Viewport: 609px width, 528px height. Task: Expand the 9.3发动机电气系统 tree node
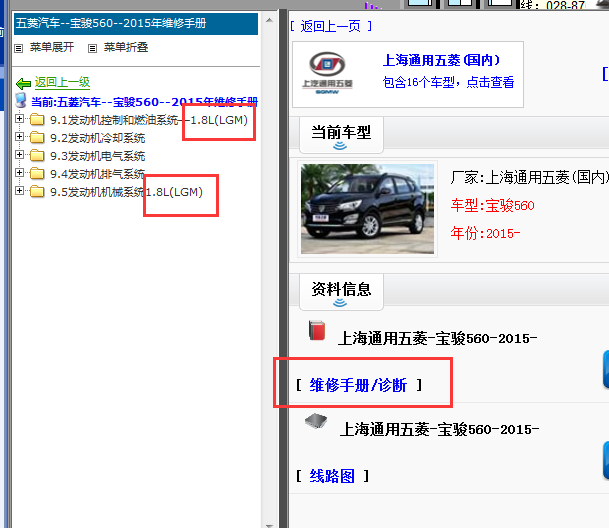(x=19, y=155)
